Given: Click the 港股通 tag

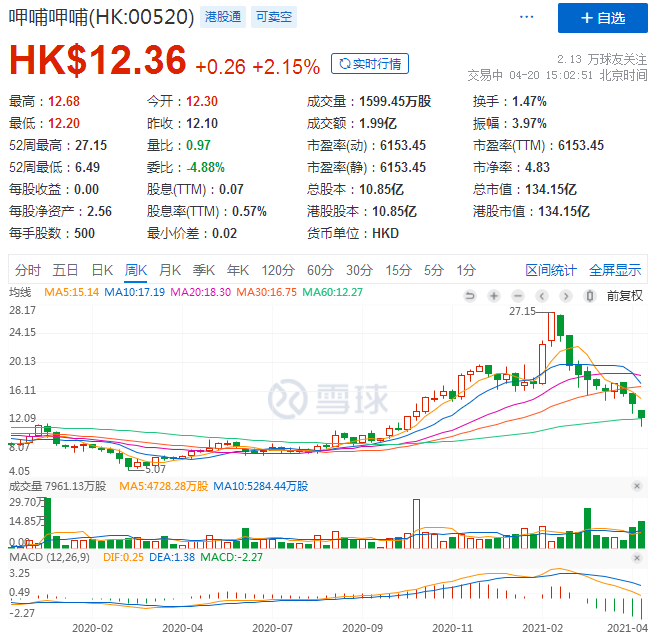Looking at the screenshot, I should [221, 18].
